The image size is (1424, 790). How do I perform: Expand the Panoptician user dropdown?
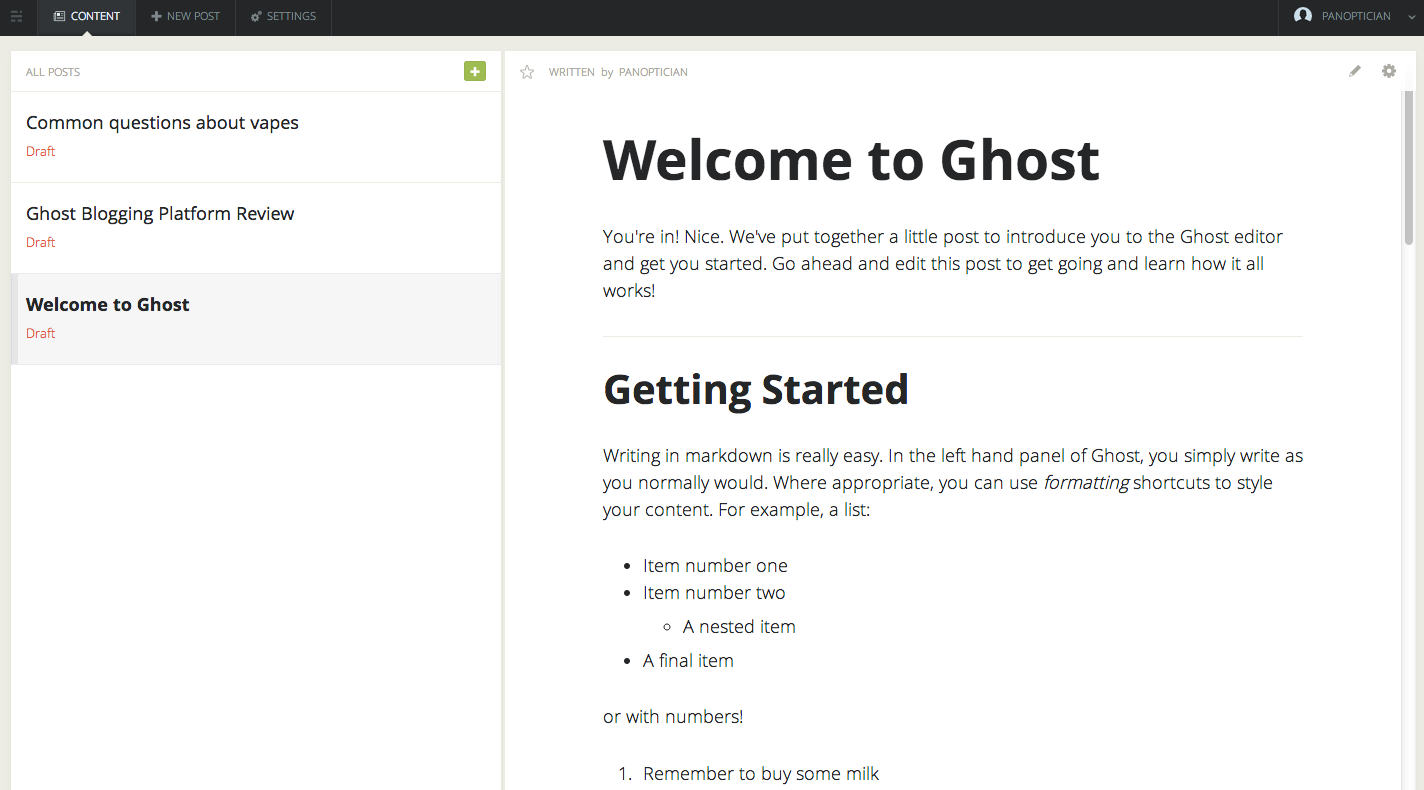1411,17
